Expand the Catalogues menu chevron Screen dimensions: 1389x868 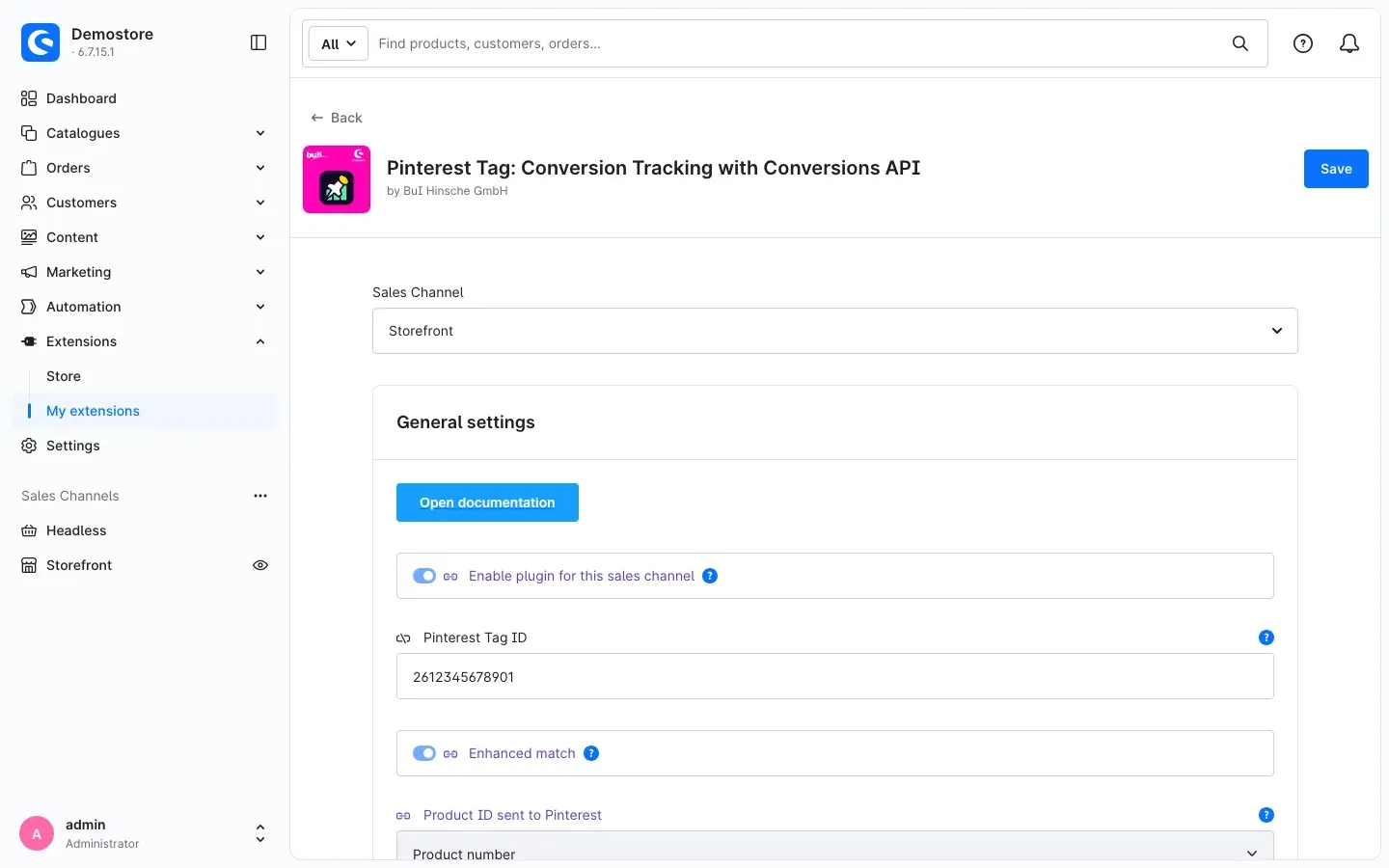260,133
